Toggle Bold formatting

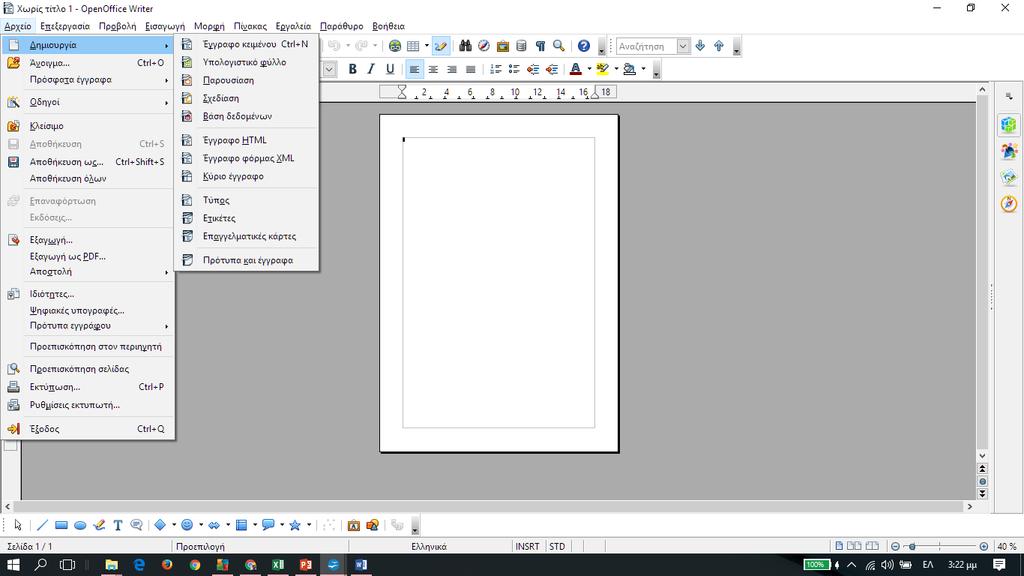coord(353,69)
